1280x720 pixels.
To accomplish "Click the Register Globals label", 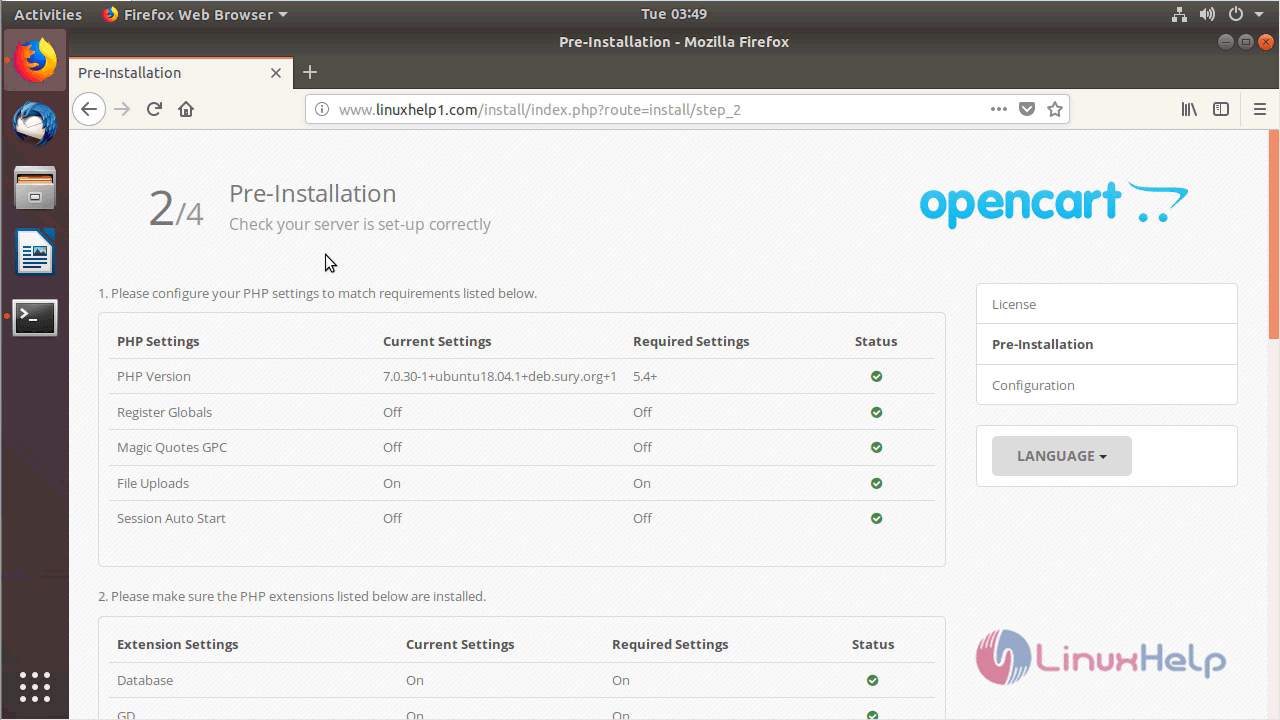I will point(165,412).
